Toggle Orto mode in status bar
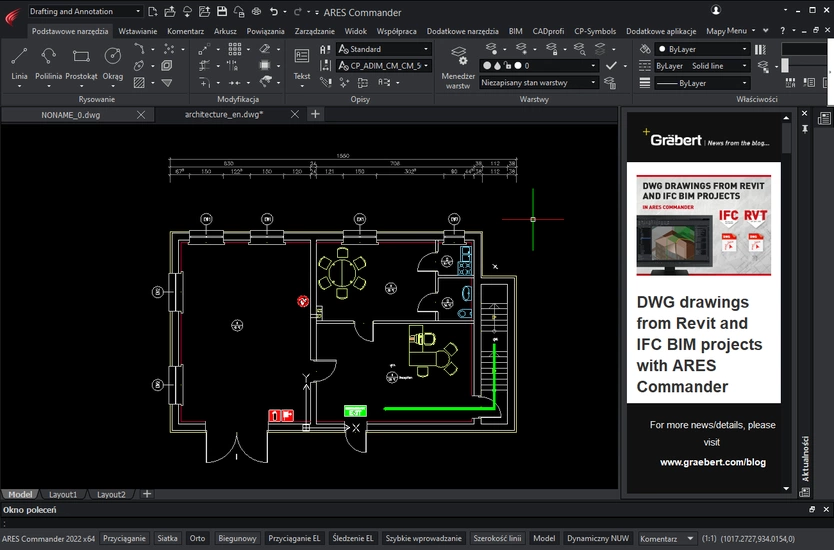The width and height of the screenshot is (834, 550). [197, 538]
